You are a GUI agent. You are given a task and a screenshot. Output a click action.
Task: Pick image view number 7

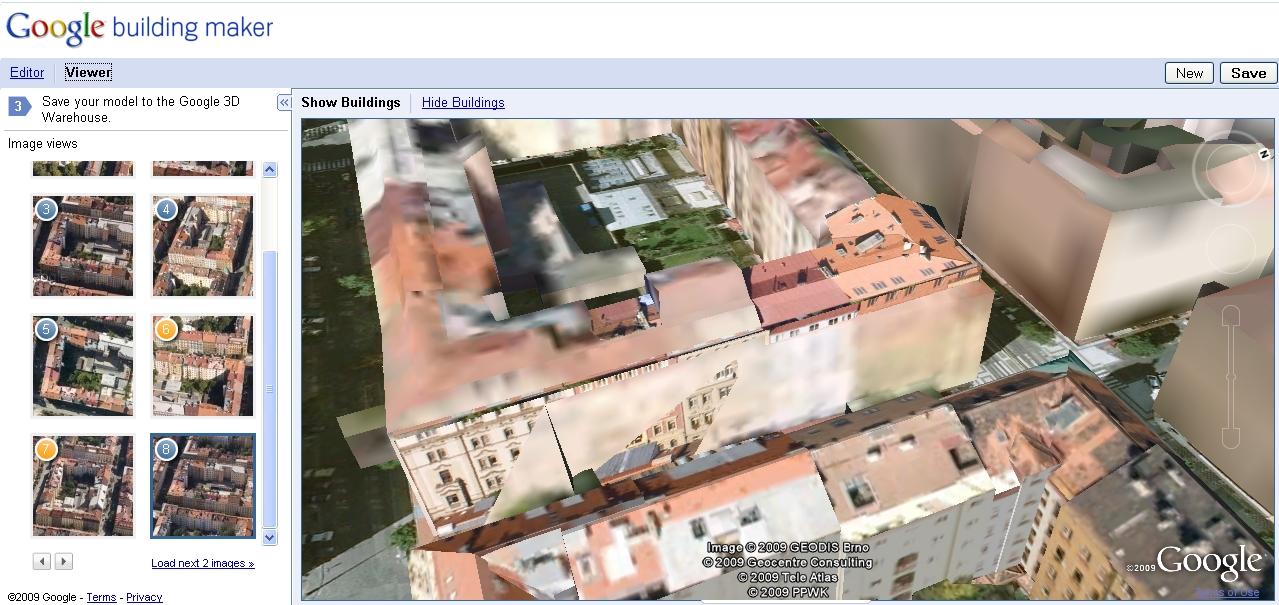pos(83,486)
